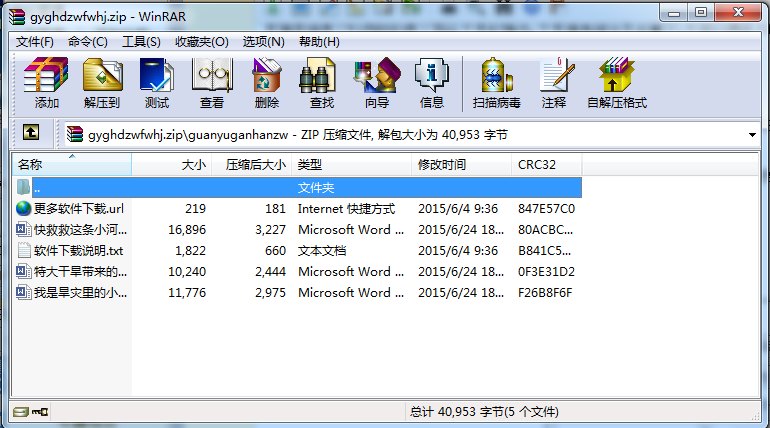Click the CRC32 value 0F3E31D2
This screenshot has width=770, height=428.
click(546, 271)
